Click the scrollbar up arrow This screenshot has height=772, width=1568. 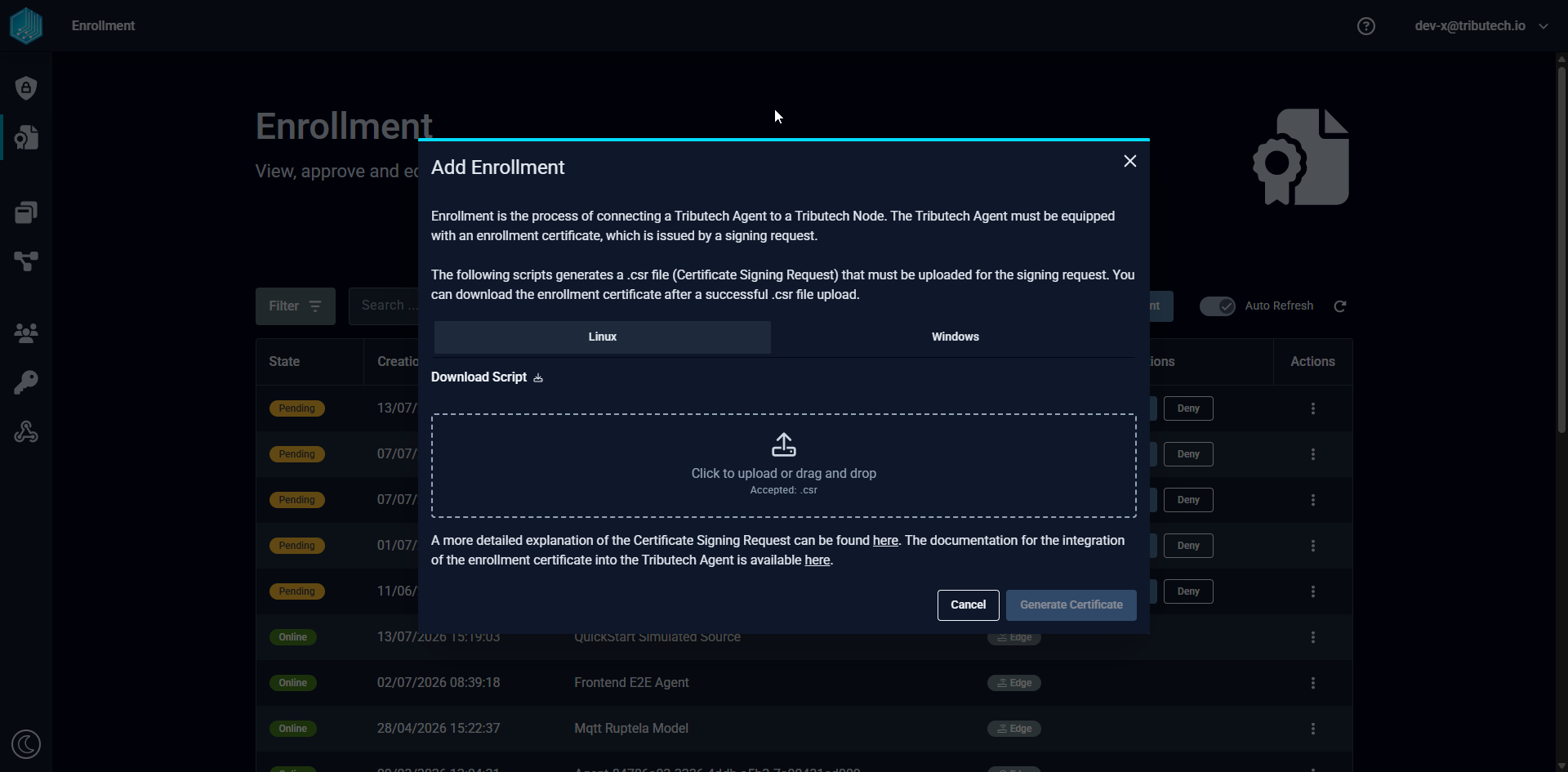1561,59
